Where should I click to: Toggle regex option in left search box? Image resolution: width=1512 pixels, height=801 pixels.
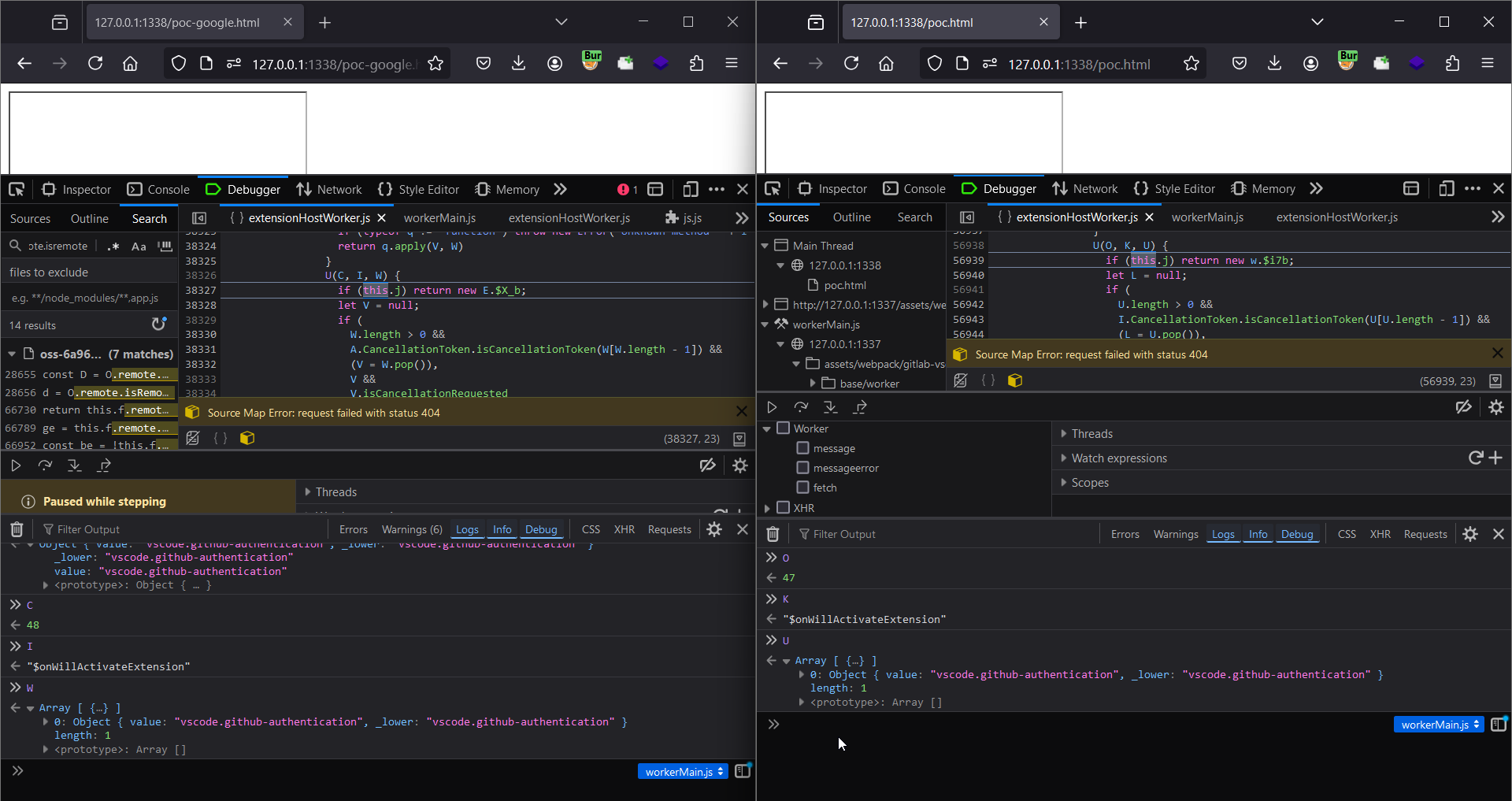click(x=113, y=246)
